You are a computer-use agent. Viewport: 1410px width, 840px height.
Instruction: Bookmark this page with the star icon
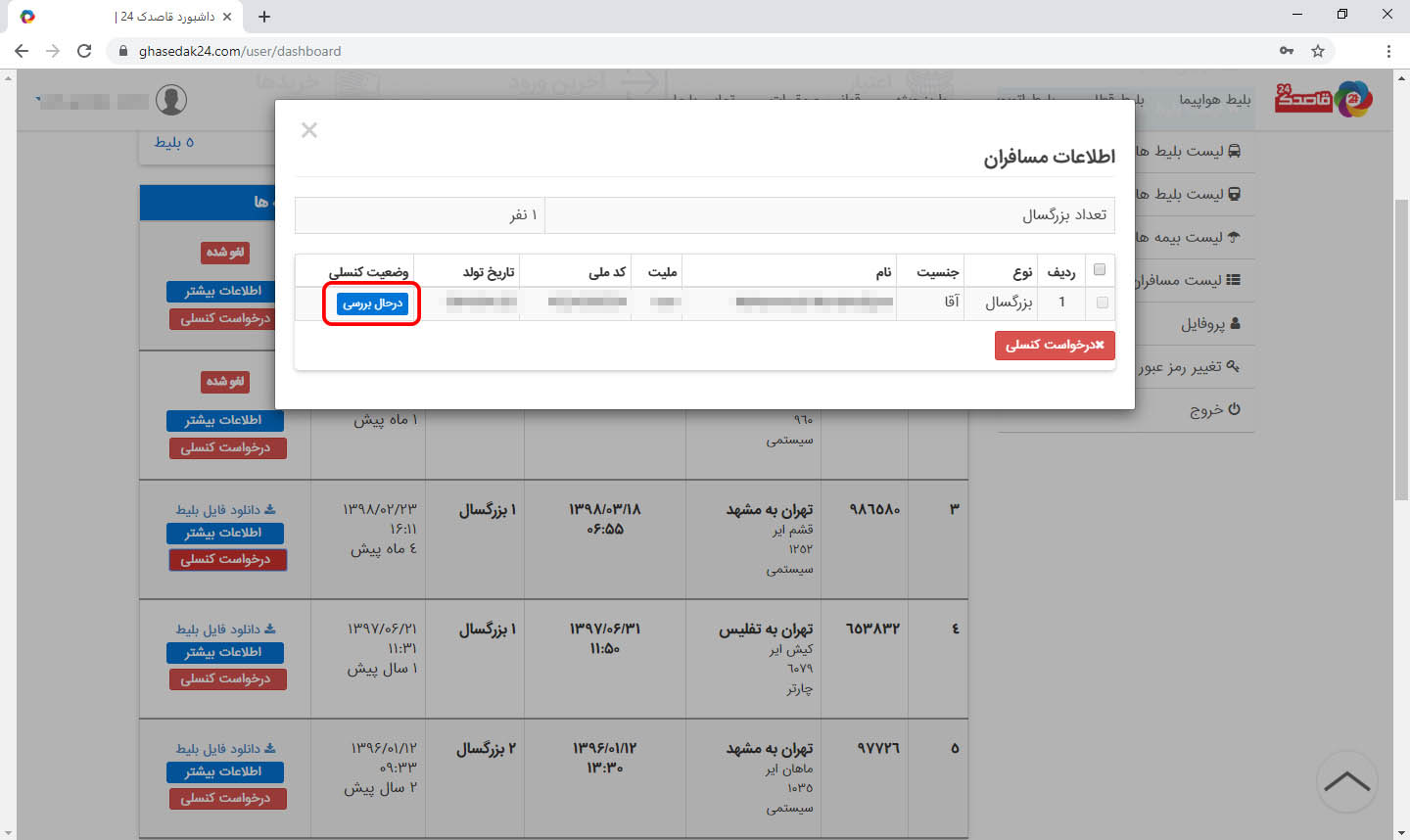coord(1318,51)
